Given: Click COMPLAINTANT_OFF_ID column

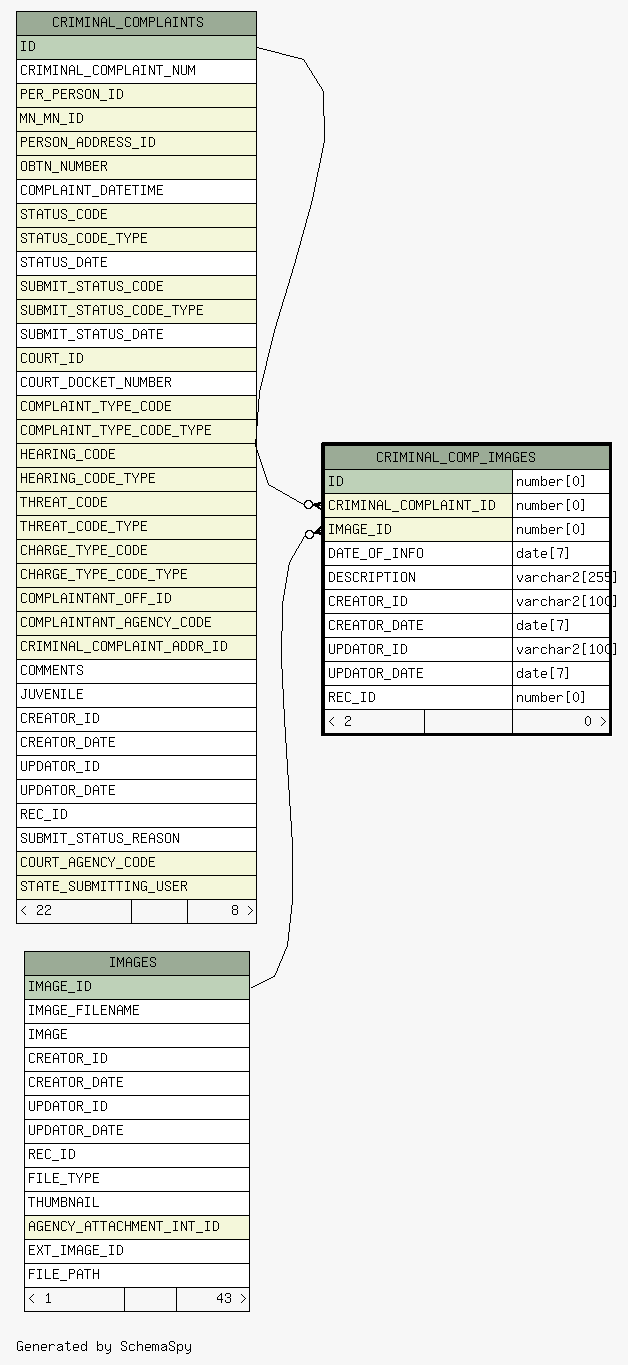Looking at the screenshot, I should click(137, 599).
